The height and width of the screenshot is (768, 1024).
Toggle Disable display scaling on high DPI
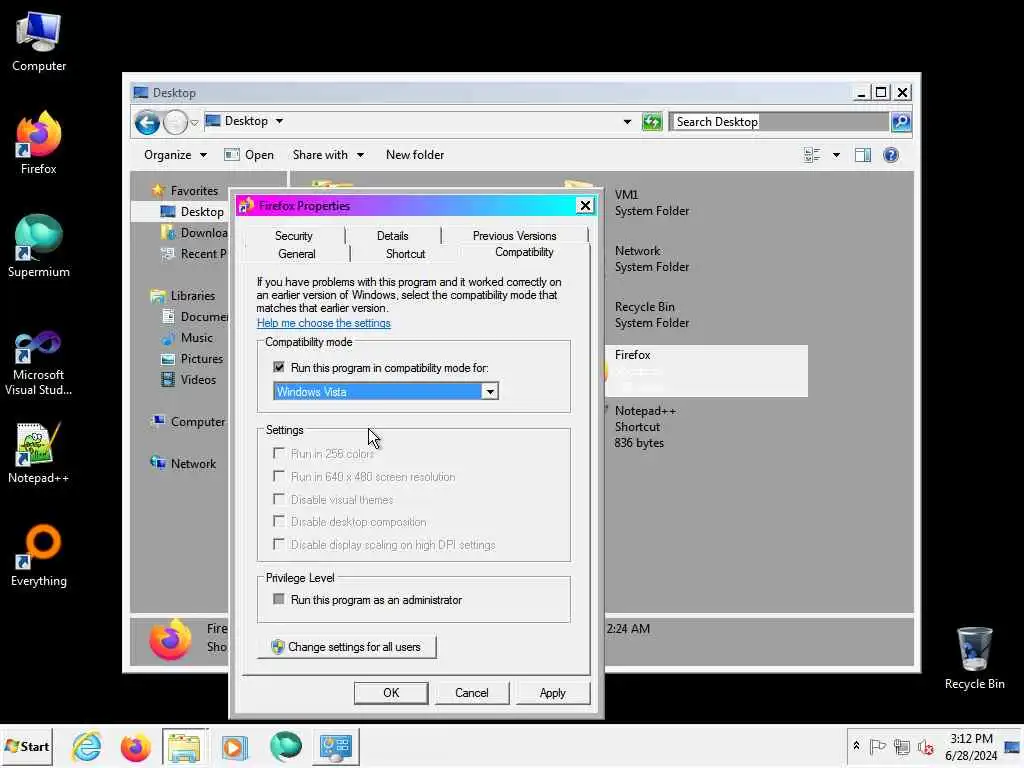(279, 544)
